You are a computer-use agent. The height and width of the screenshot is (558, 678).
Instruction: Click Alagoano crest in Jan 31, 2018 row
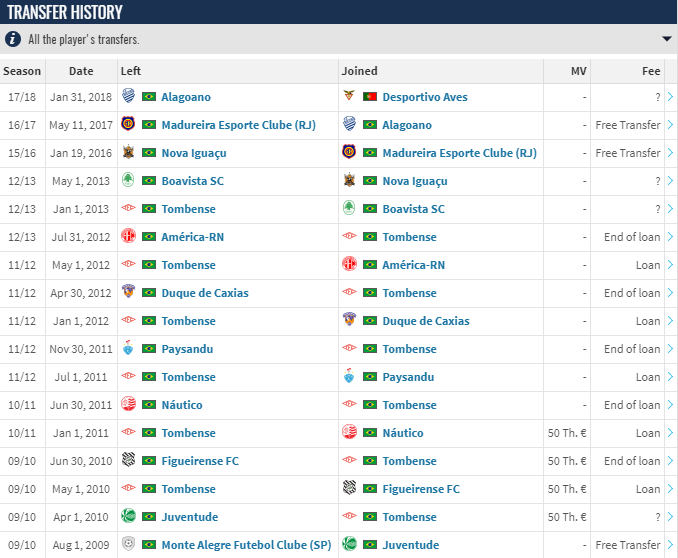point(128,96)
